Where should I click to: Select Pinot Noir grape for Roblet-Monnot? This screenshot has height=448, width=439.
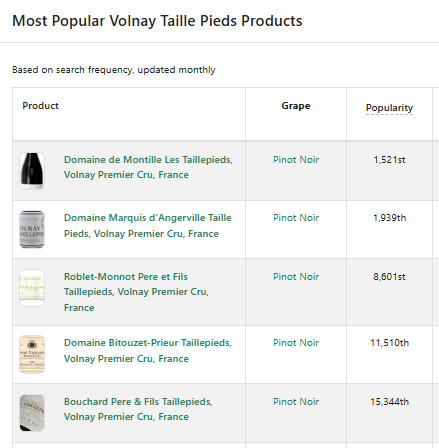click(x=296, y=277)
